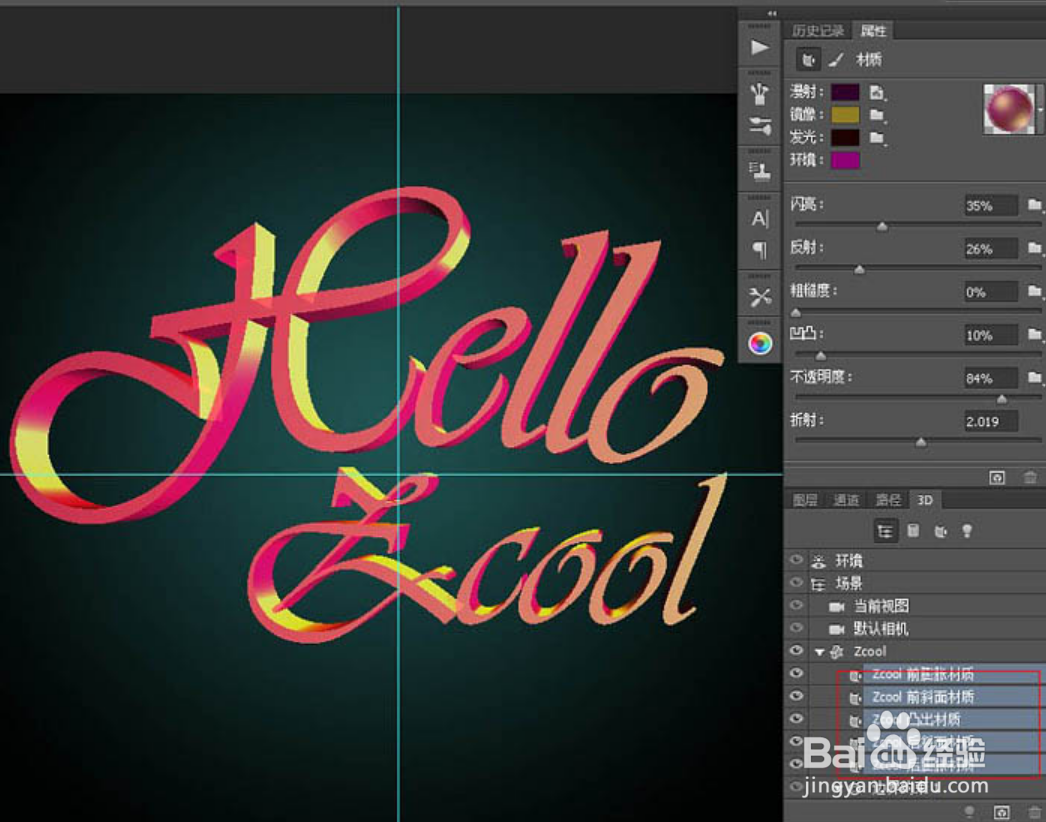Screen dimensions: 1046x822
Task: Click the 不透明度 opacity slider handle
Action: 1001,399
